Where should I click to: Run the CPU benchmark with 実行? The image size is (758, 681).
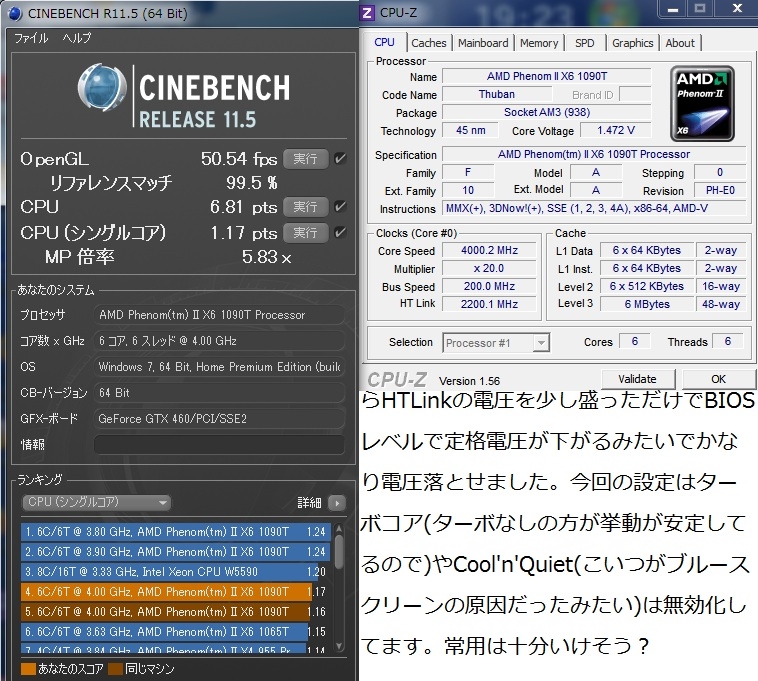[x=306, y=207]
